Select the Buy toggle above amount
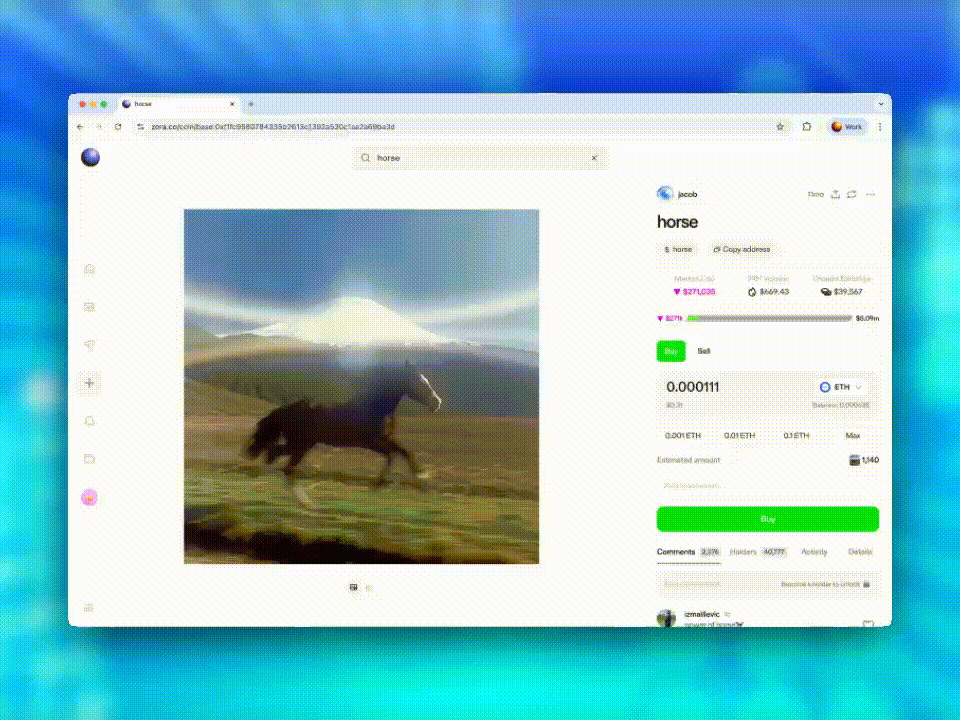The width and height of the screenshot is (960, 720). tap(671, 351)
